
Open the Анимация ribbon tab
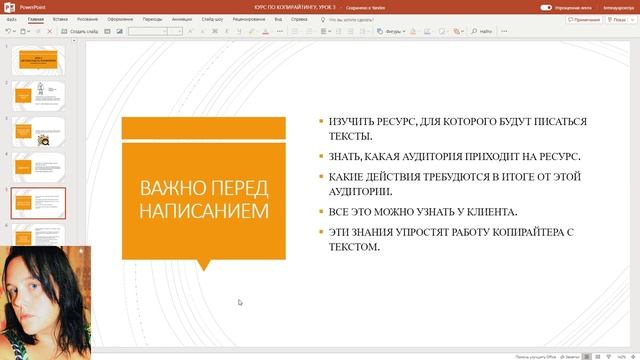pyautogui.click(x=182, y=19)
